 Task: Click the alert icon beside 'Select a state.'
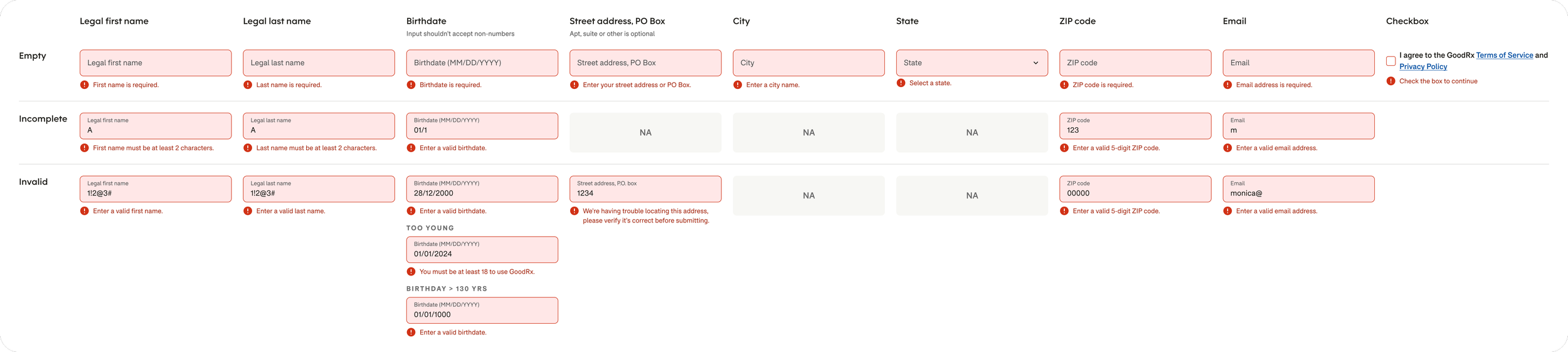[x=901, y=83]
